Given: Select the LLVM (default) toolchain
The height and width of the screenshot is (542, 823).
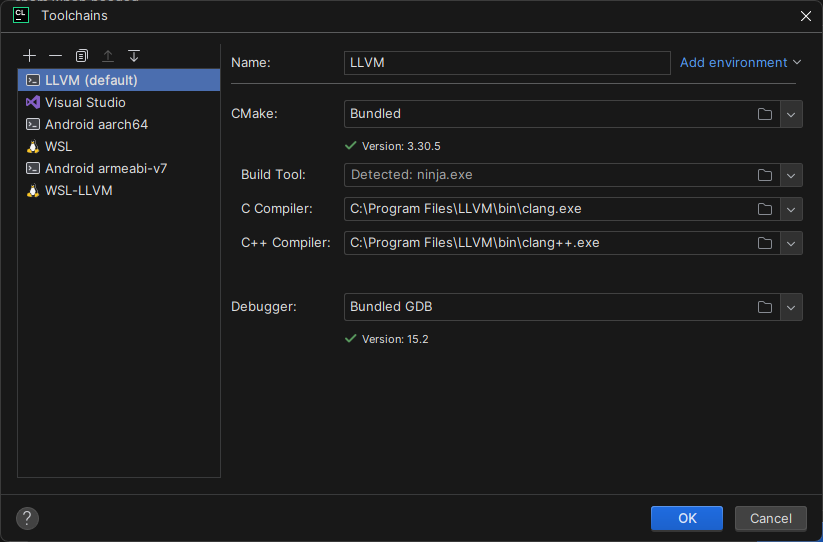Looking at the screenshot, I should tap(119, 80).
